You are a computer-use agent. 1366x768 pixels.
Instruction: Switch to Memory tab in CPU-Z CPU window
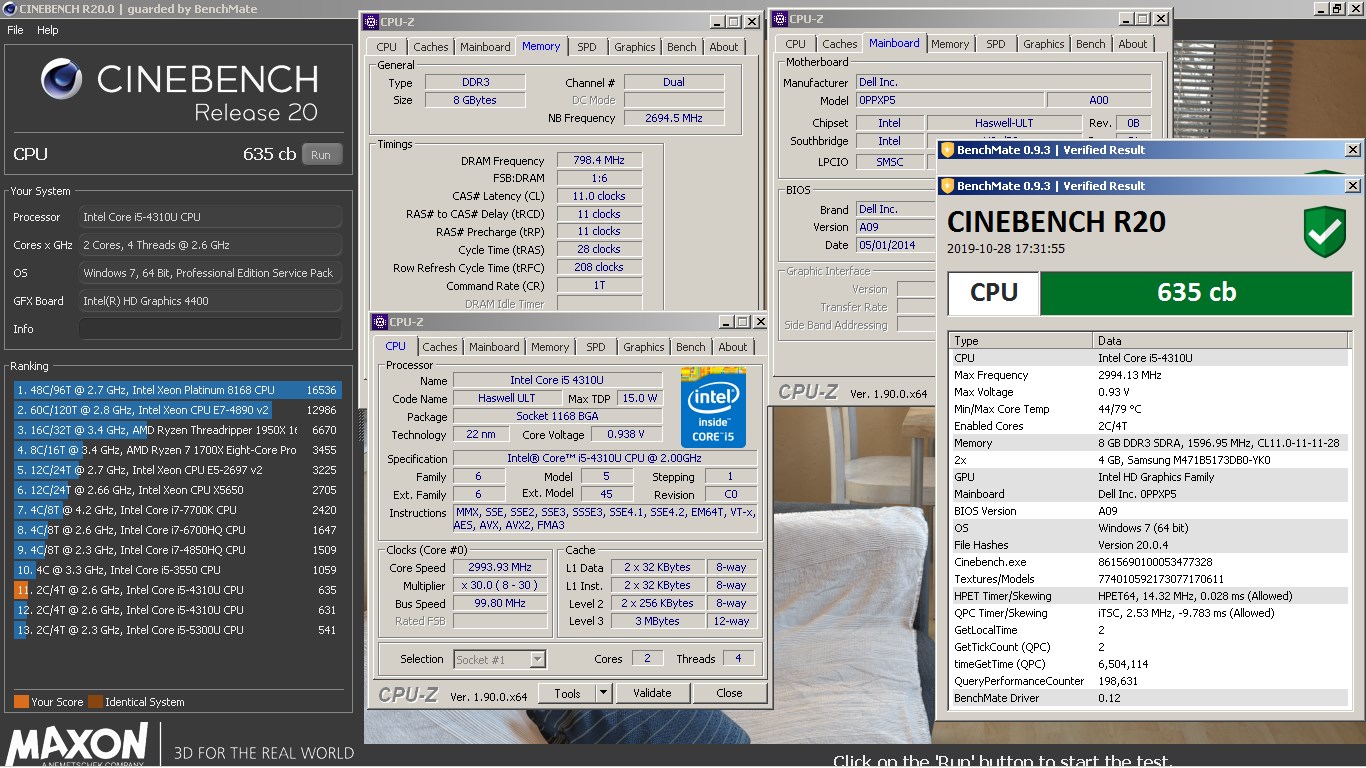coord(550,347)
